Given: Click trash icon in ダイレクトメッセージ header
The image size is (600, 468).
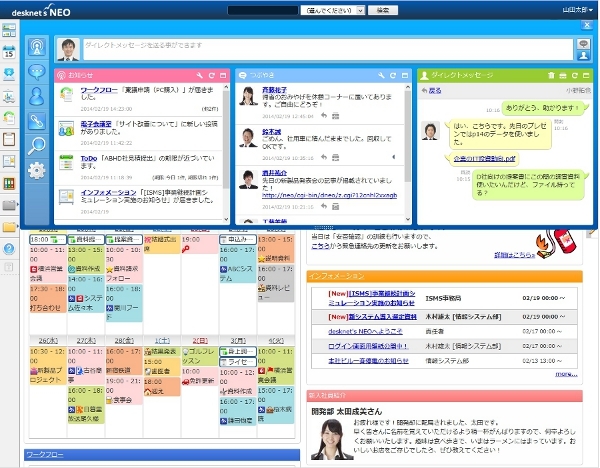Looking at the screenshot, I should (551, 75).
